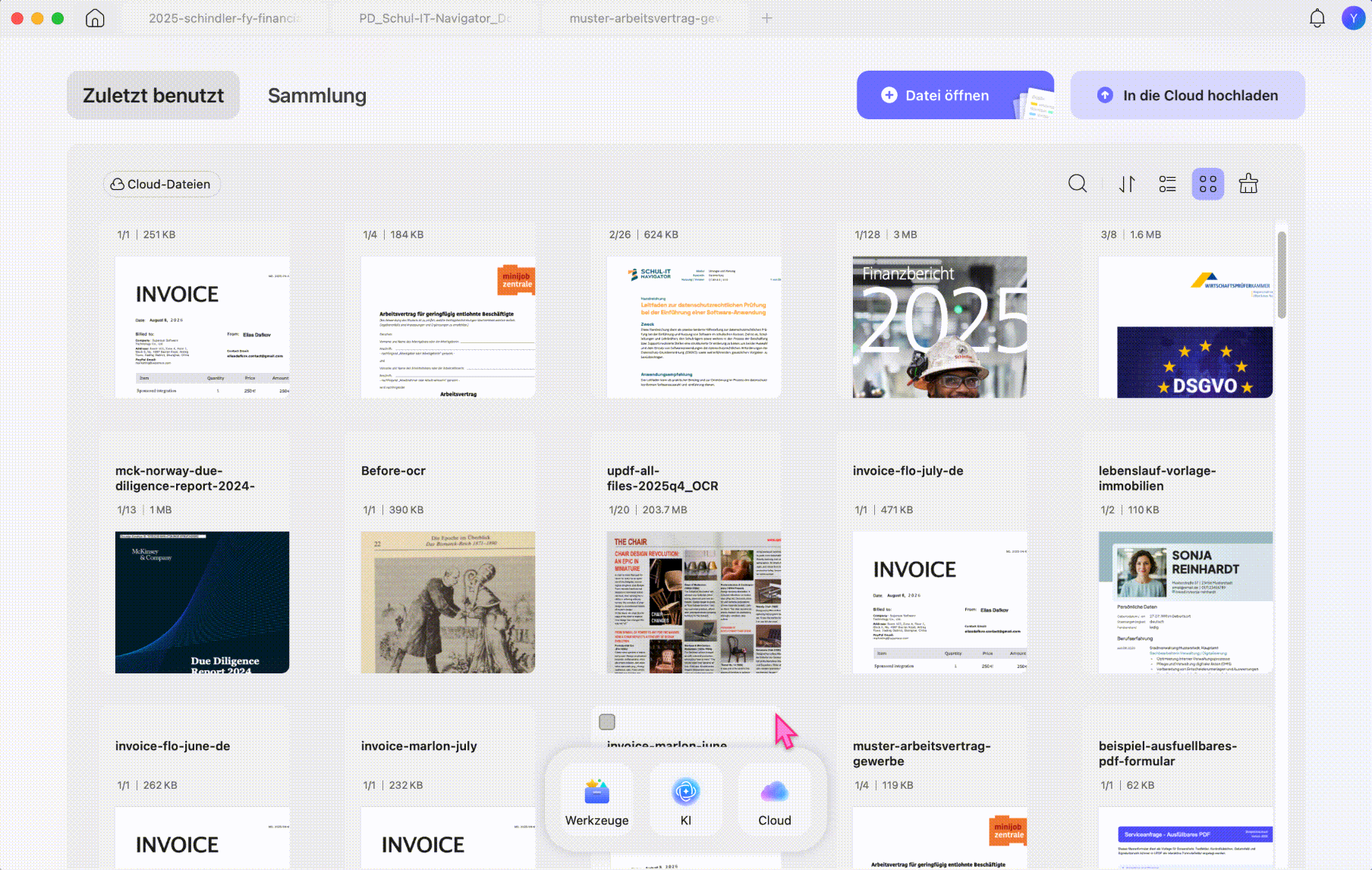Open the invoice-flo-july-de INVOICE thumbnail

click(x=939, y=602)
